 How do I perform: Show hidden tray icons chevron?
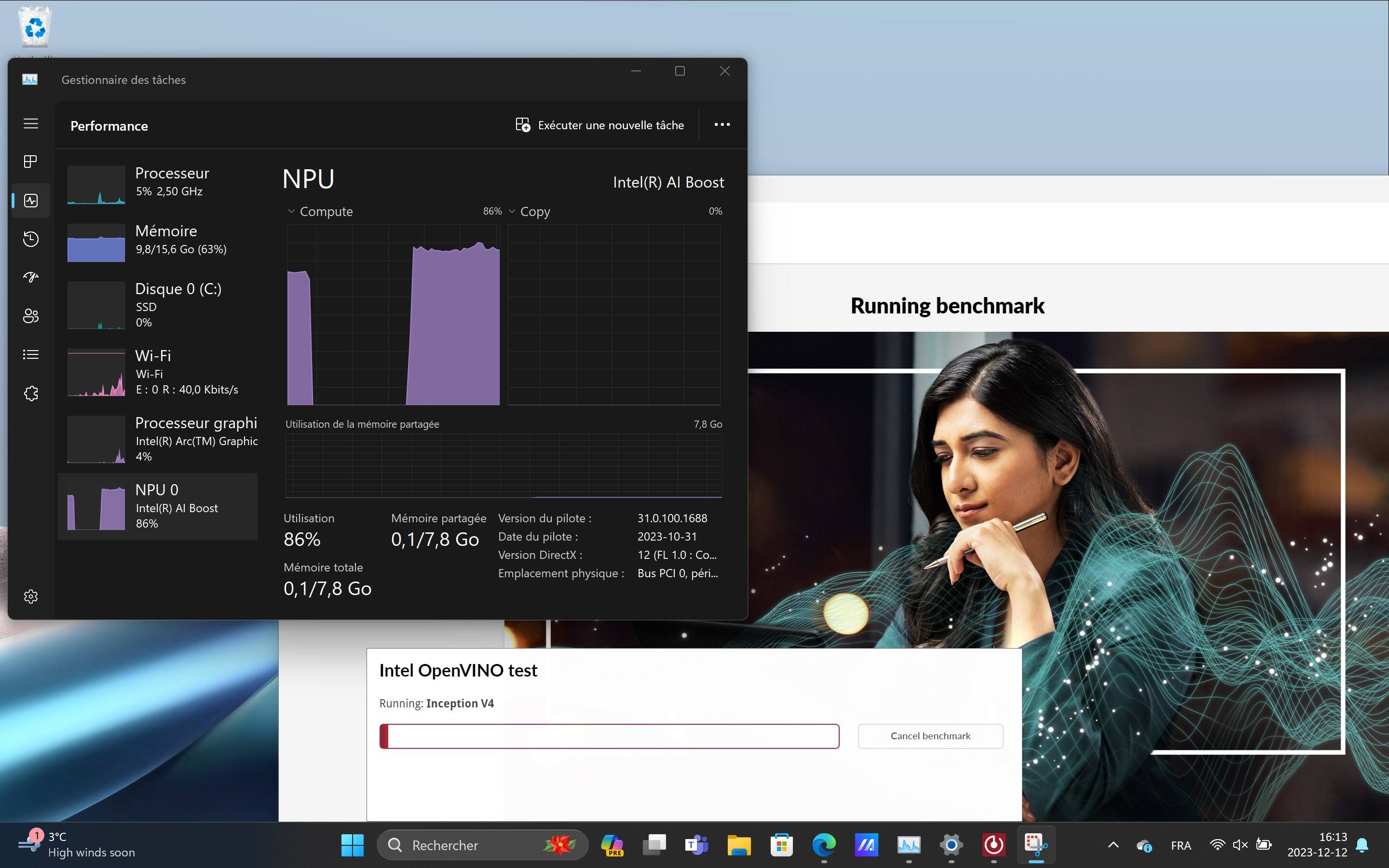pos(1113,845)
